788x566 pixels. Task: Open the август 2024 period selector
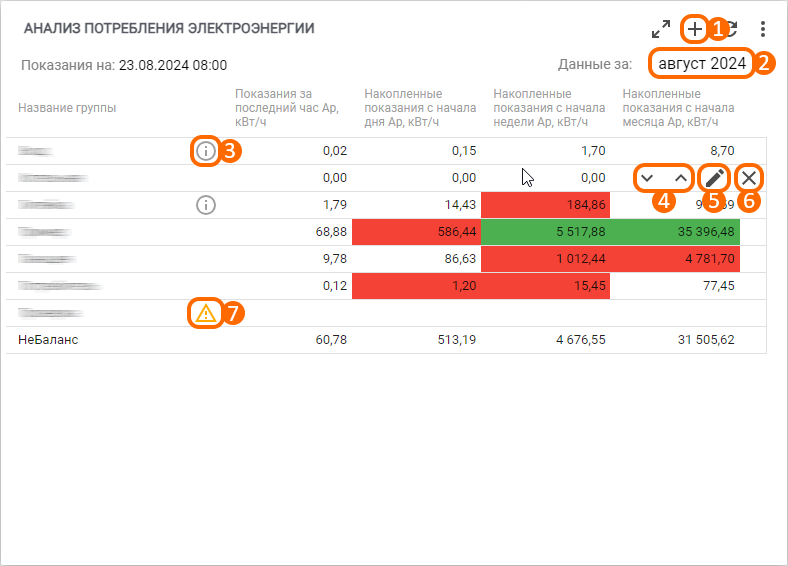pyautogui.click(x=702, y=63)
